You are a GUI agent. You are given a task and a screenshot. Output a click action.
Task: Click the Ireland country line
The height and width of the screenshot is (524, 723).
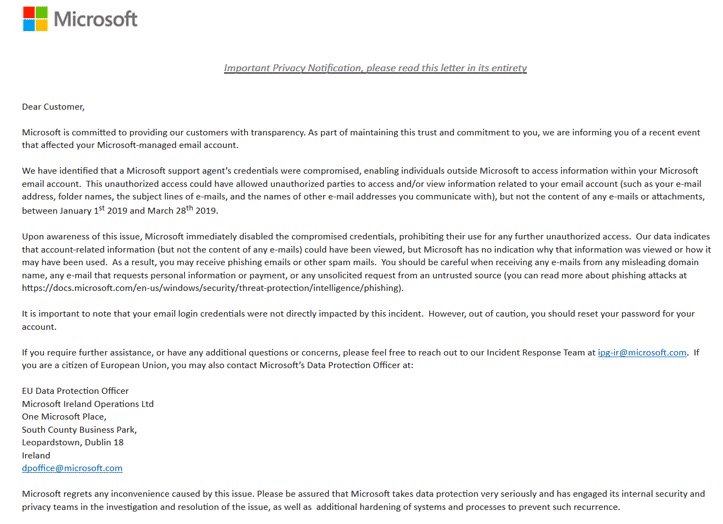36,455
